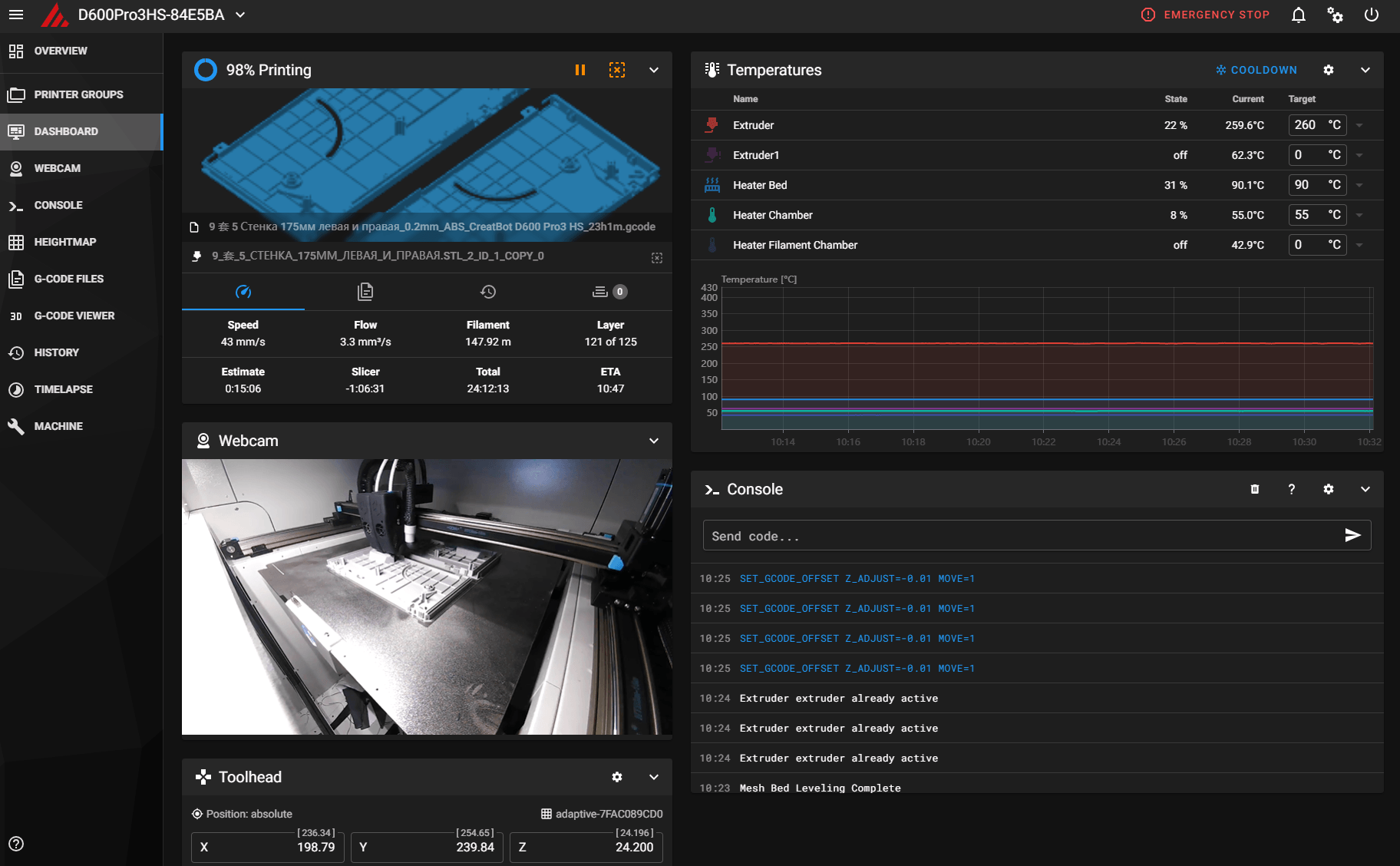Open the power menu icon
Viewport: 1400px width, 866px height.
coord(1372,15)
